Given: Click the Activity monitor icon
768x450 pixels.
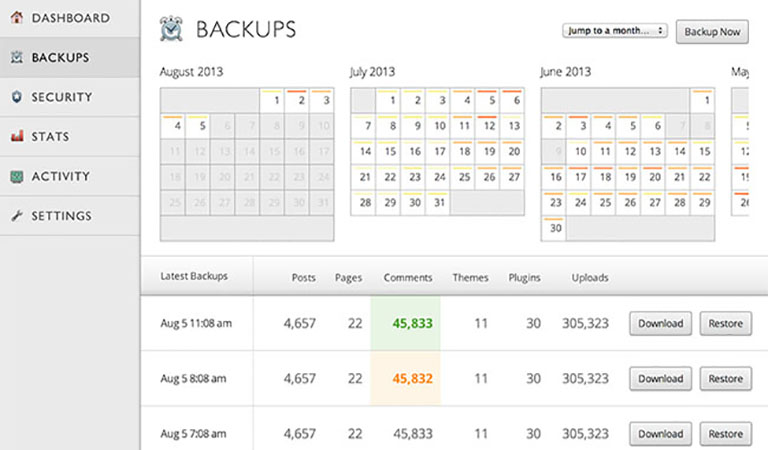Looking at the screenshot, I should [x=17, y=176].
